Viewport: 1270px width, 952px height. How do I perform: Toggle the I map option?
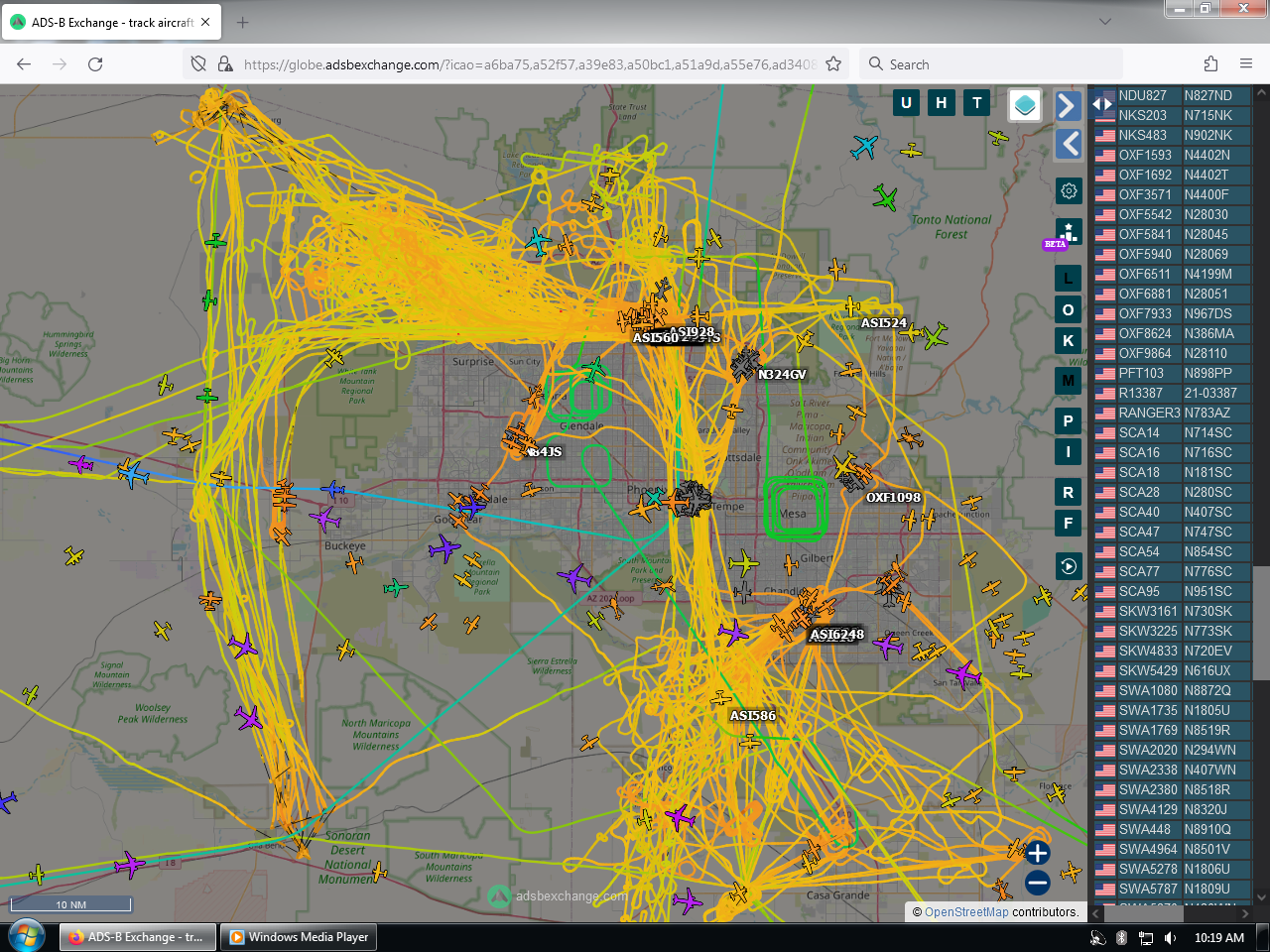click(1069, 451)
